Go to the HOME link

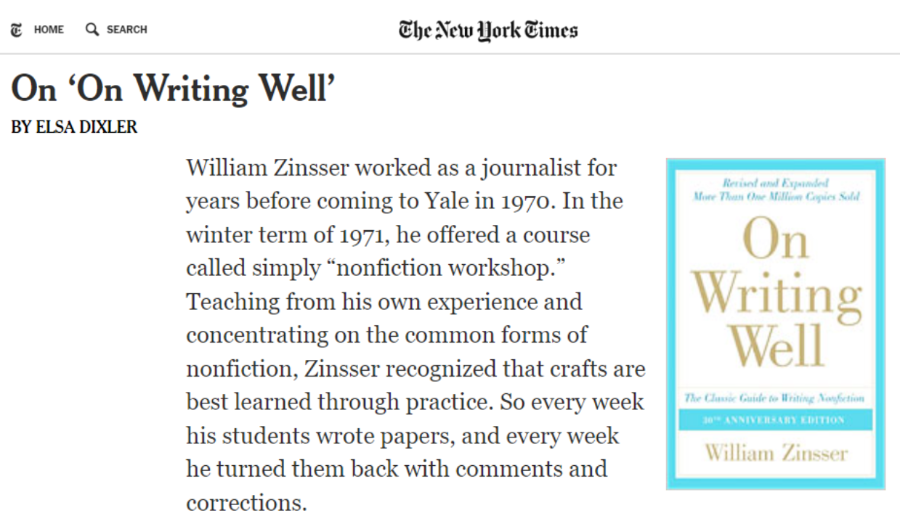(x=49, y=29)
